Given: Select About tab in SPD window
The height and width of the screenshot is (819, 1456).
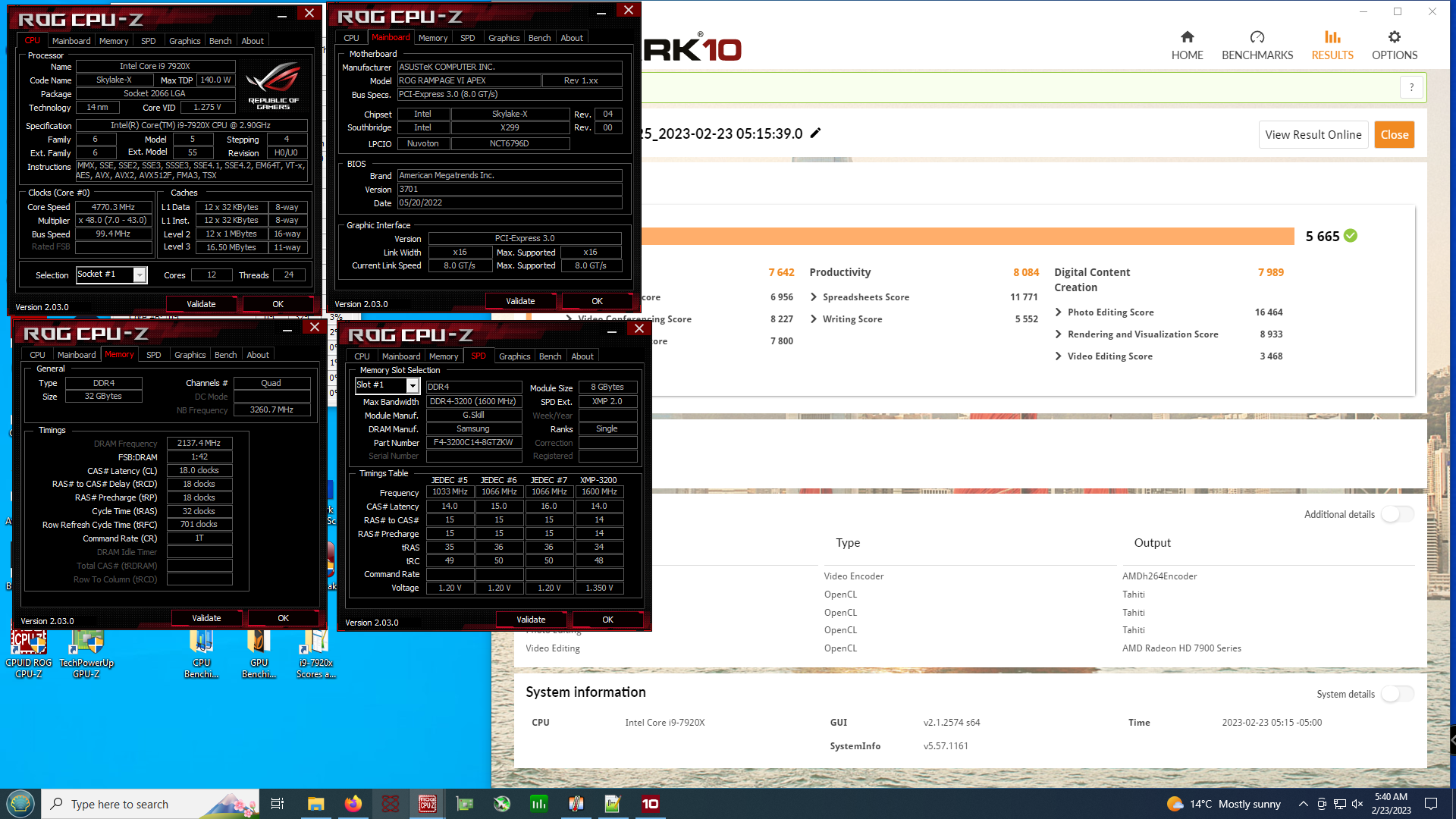Looking at the screenshot, I should (582, 356).
